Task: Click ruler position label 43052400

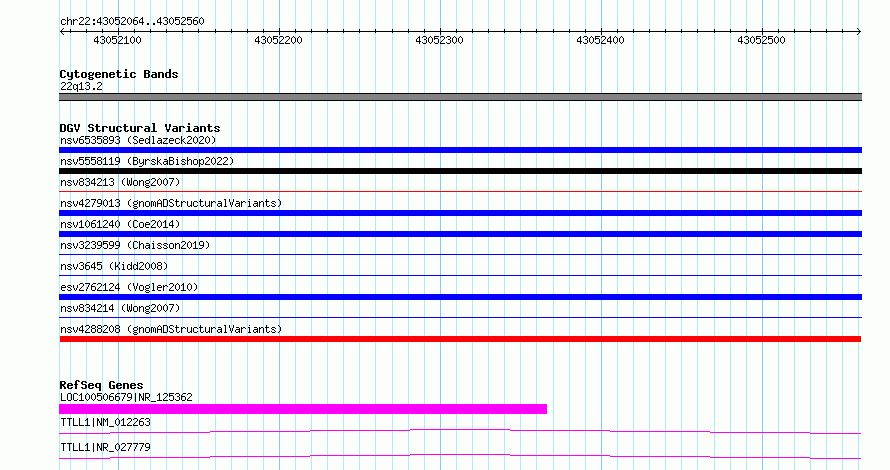Action: 601,40
